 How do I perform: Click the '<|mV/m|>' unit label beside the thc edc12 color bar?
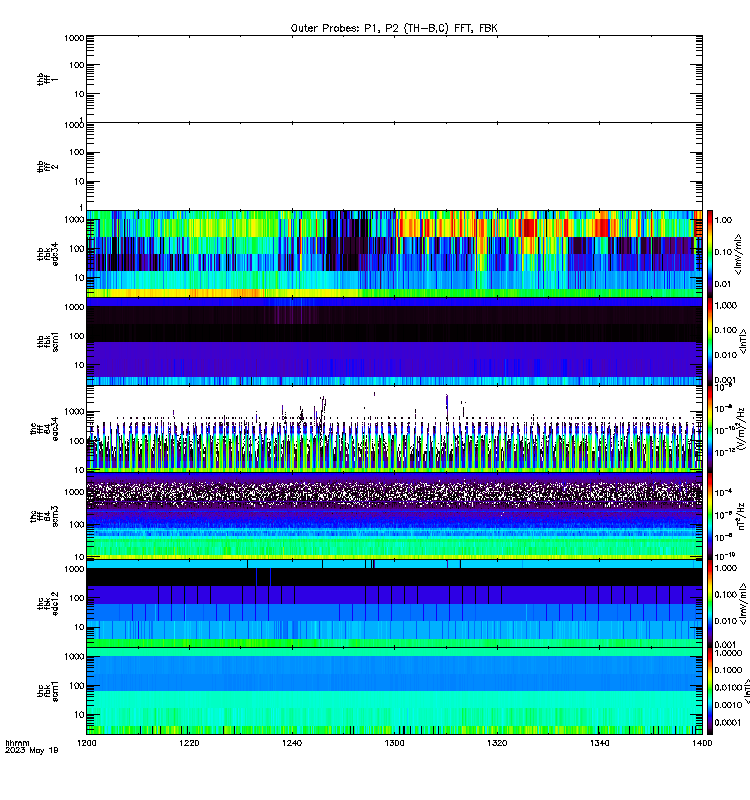(743, 604)
